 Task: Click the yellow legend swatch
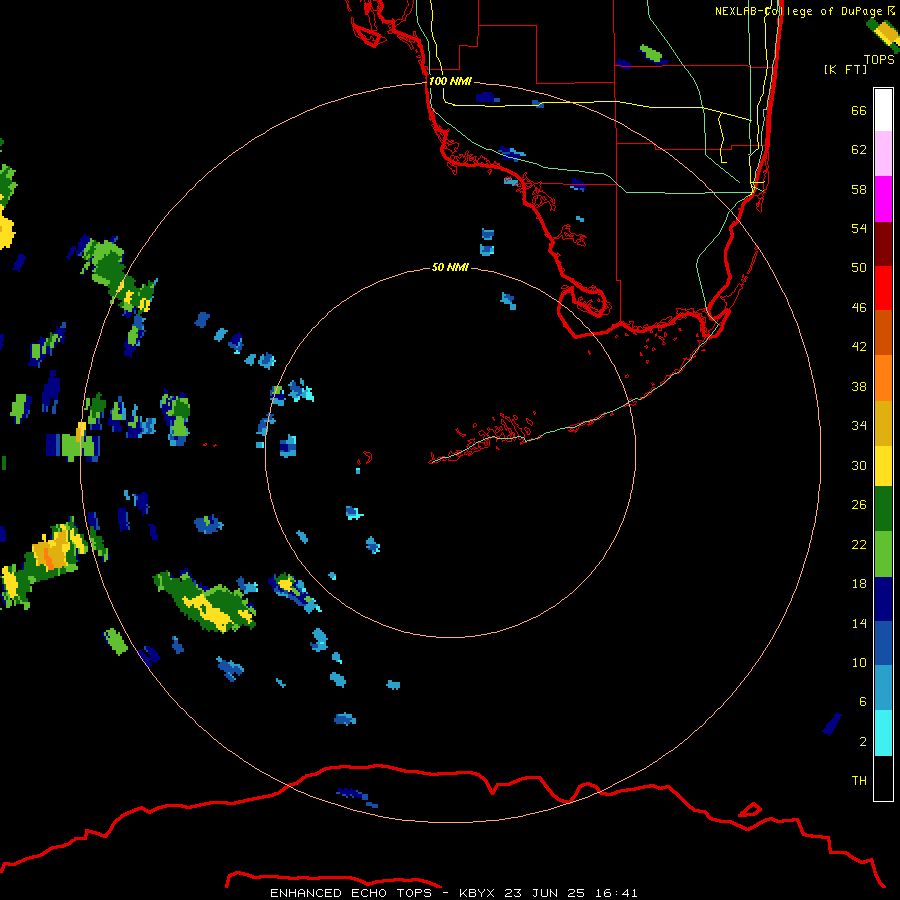[x=883, y=466]
